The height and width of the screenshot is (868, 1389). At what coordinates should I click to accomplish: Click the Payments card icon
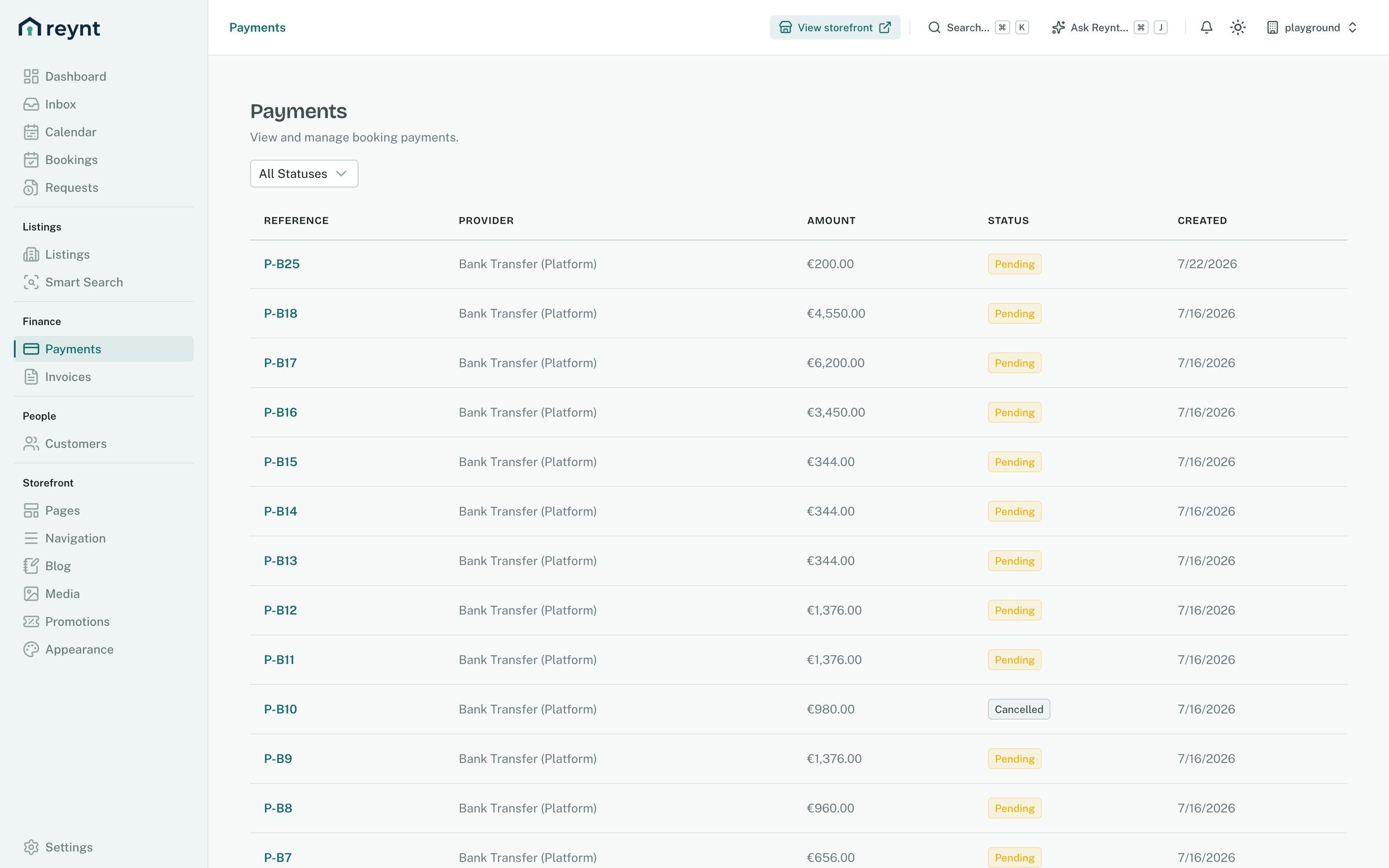point(31,349)
